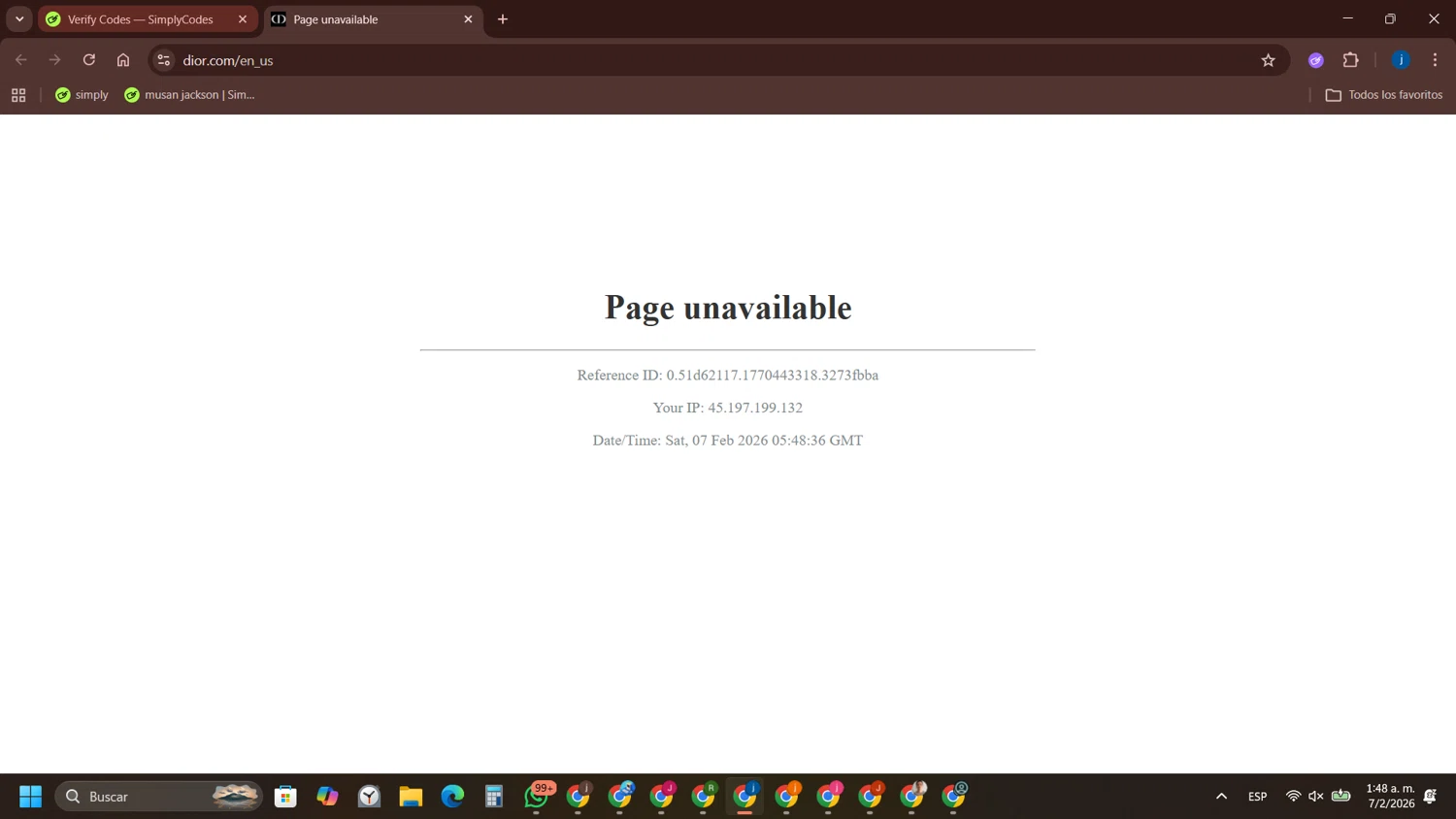This screenshot has height=819, width=1456.
Task: Open the apps grid in the bookmarks bar
Action: tap(18, 95)
